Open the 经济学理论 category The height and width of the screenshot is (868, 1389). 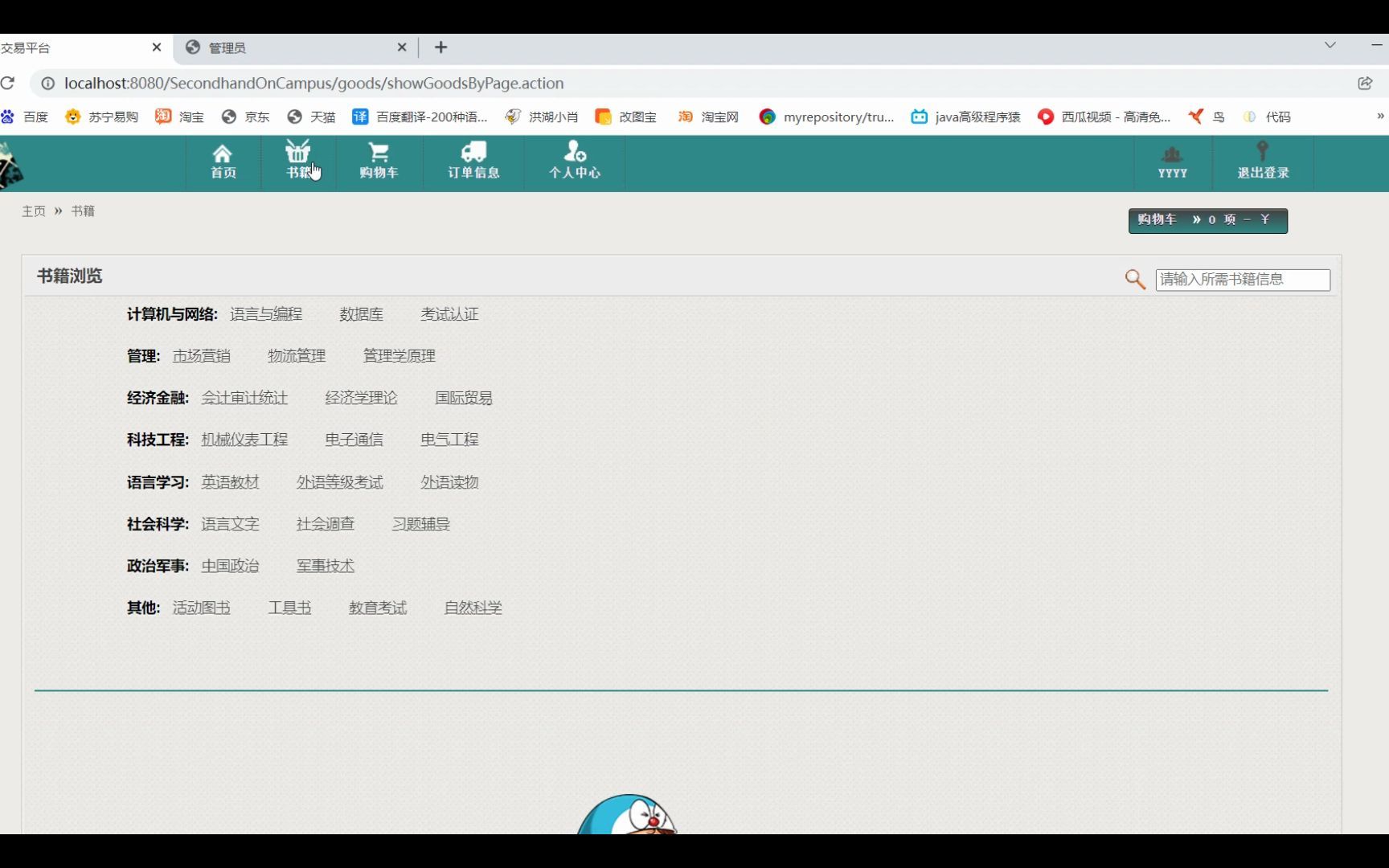point(361,398)
